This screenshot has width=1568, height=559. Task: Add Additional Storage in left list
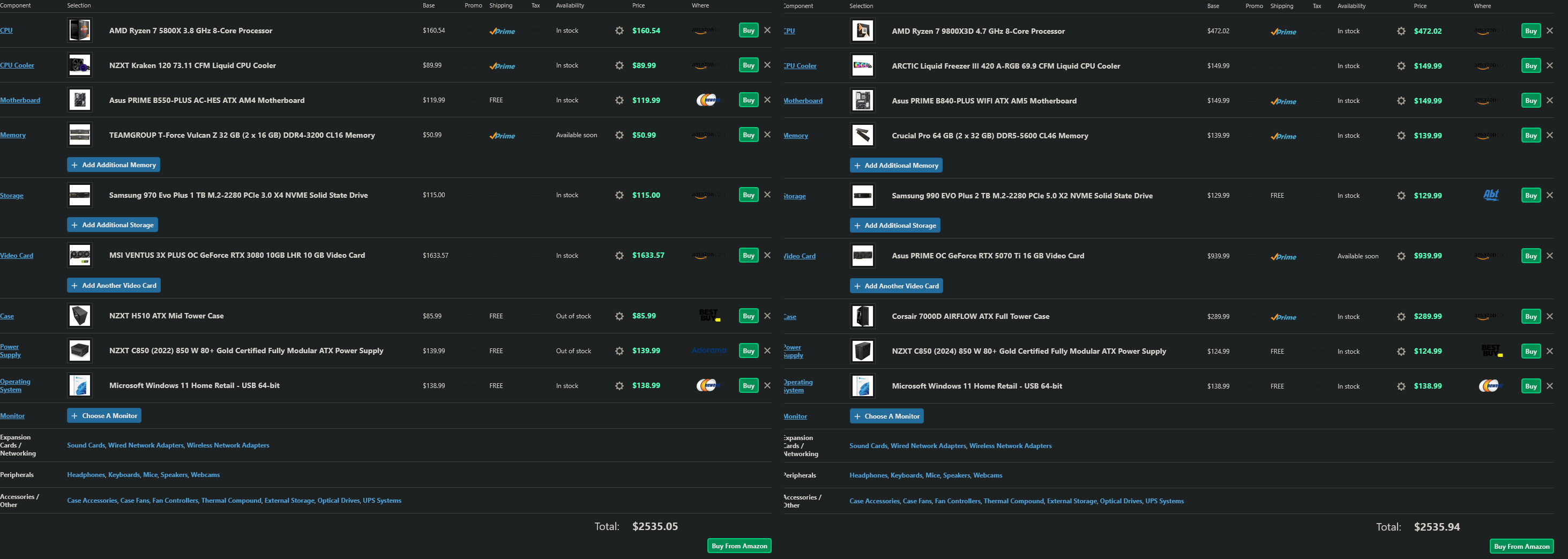(113, 225)
